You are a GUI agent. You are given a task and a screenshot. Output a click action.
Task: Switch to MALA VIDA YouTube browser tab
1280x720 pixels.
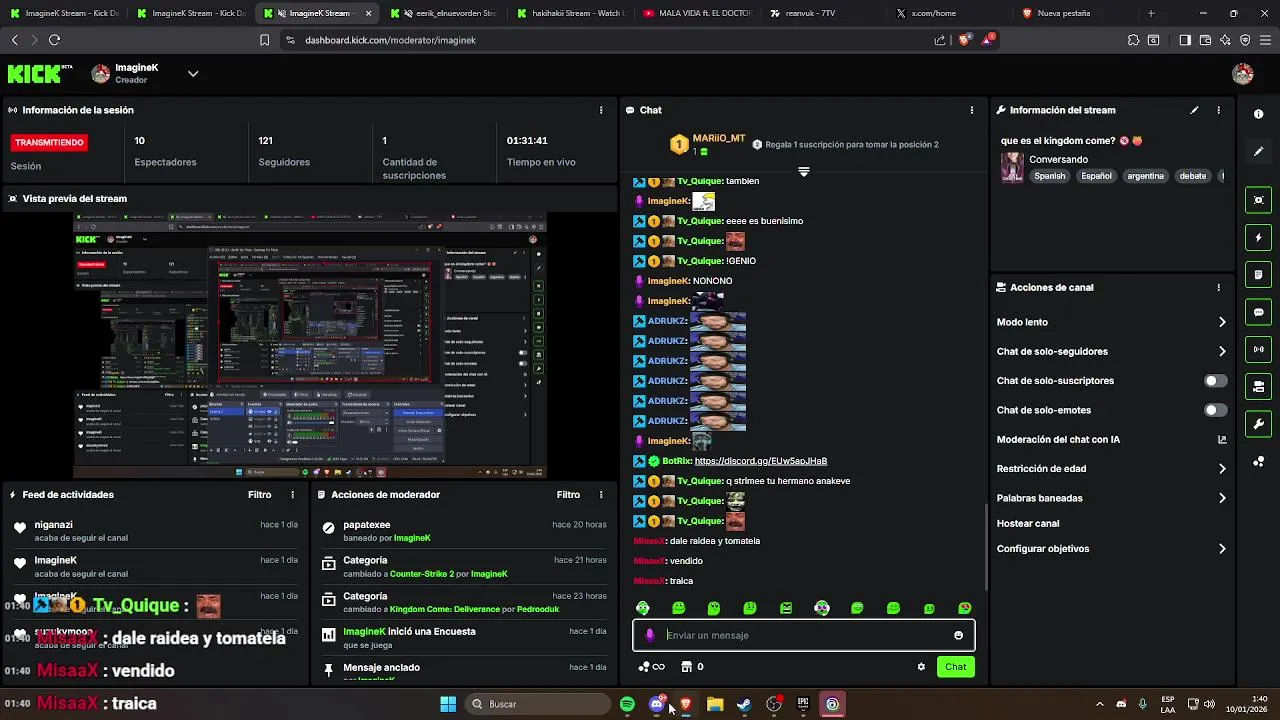click(696, 13)
